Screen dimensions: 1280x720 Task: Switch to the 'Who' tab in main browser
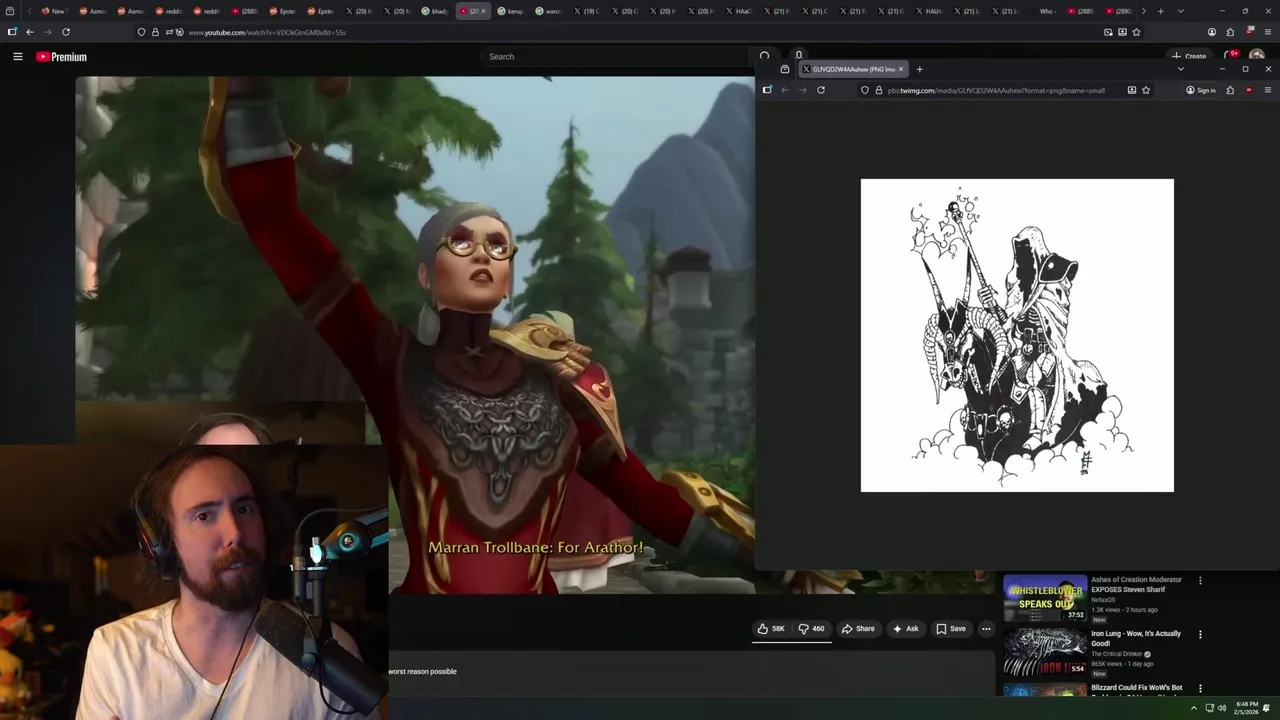pos(1043,11)
